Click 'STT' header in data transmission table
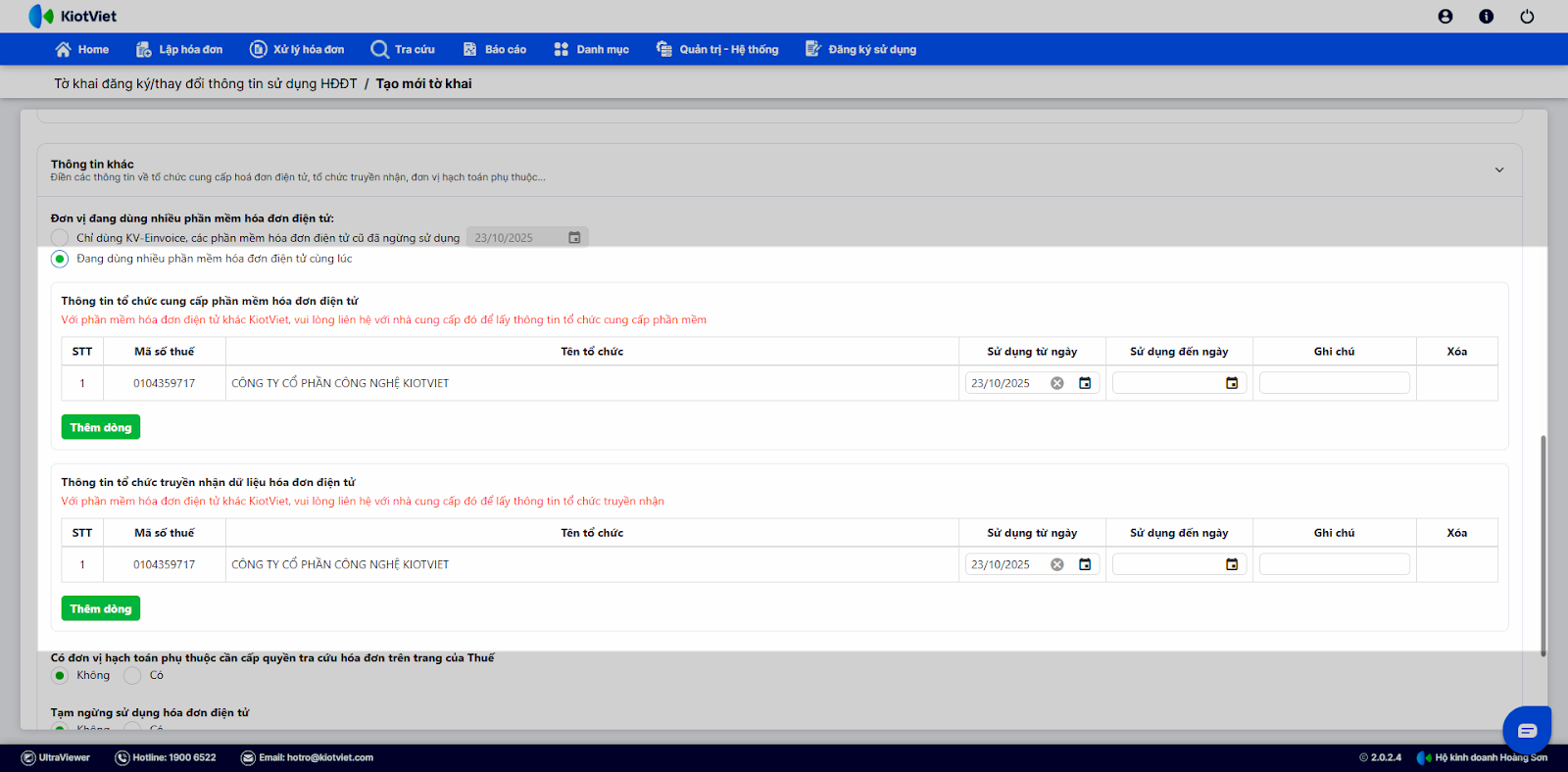 82,533
